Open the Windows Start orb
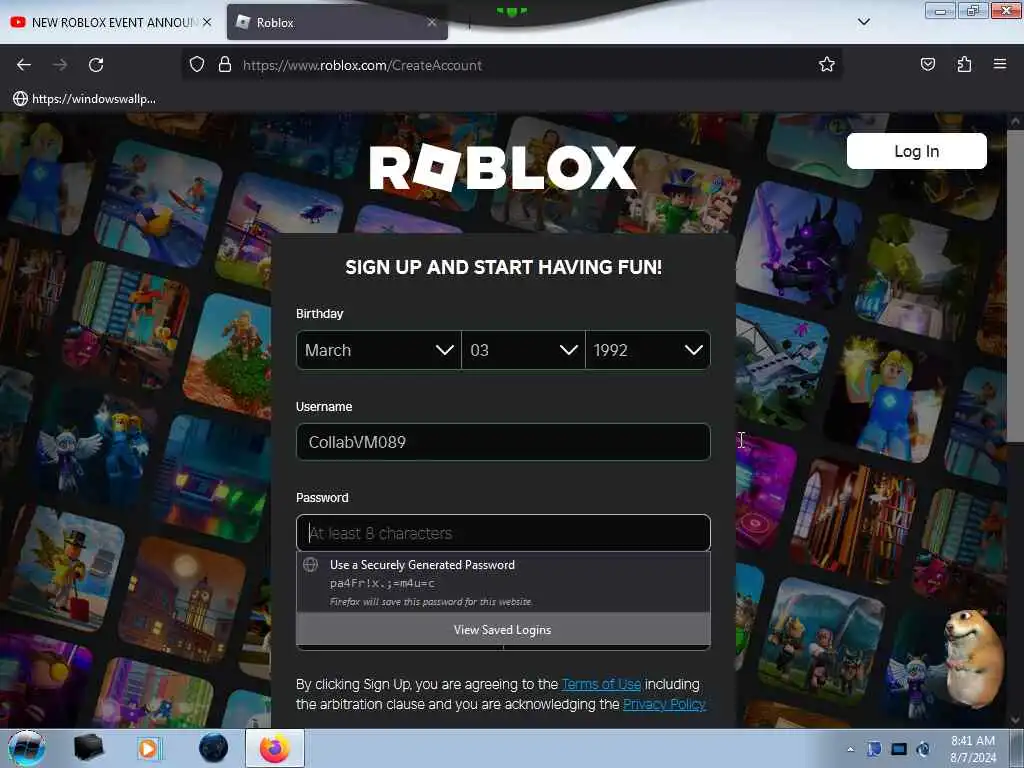This screenshot has height=768, width=1024. click(x=27, y=748)
